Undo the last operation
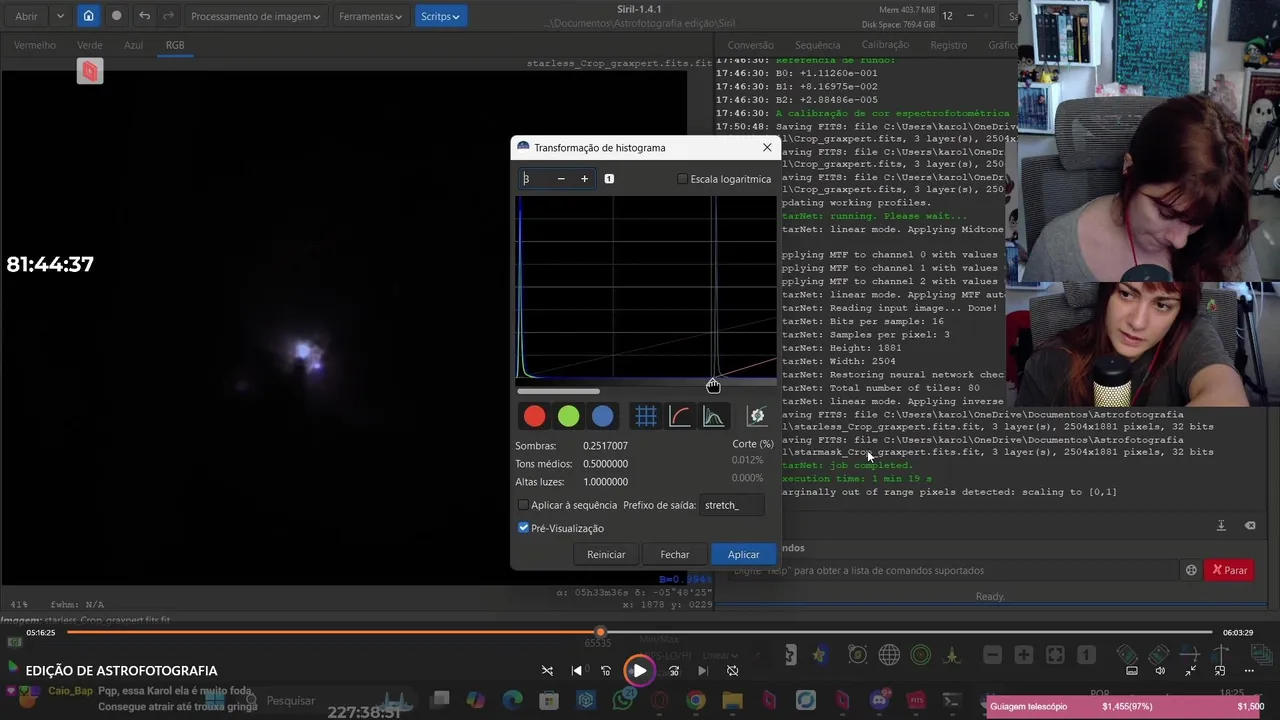The height and width of the screenshot is (720, 1280). pyautogui.click(x=145, y=16)
